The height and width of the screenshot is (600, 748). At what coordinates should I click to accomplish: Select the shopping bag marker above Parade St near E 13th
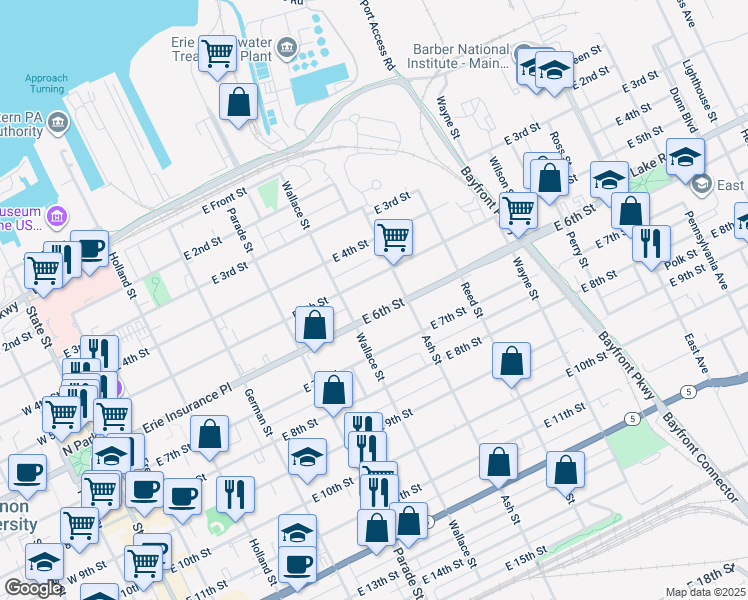click(376, 528)
